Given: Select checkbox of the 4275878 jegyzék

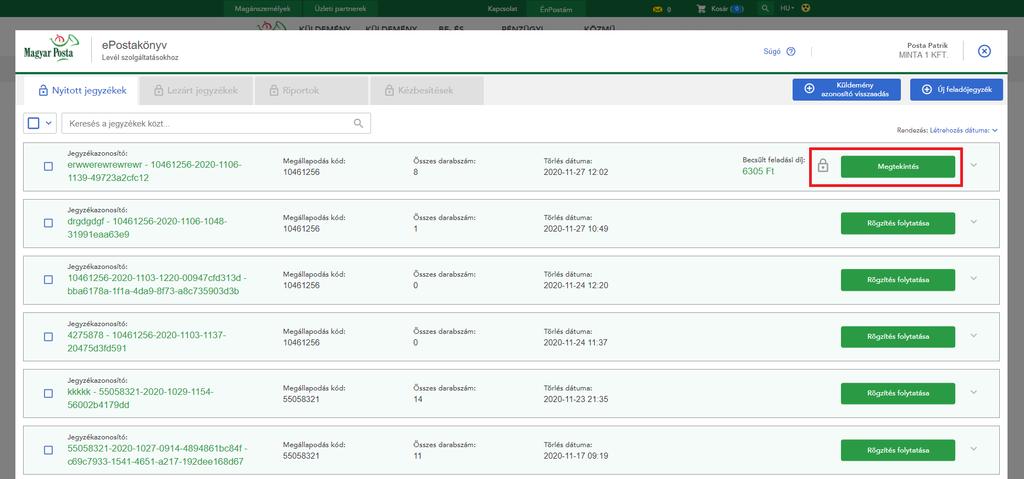Looking at the screenshot, I should click(x=48, y=336).
